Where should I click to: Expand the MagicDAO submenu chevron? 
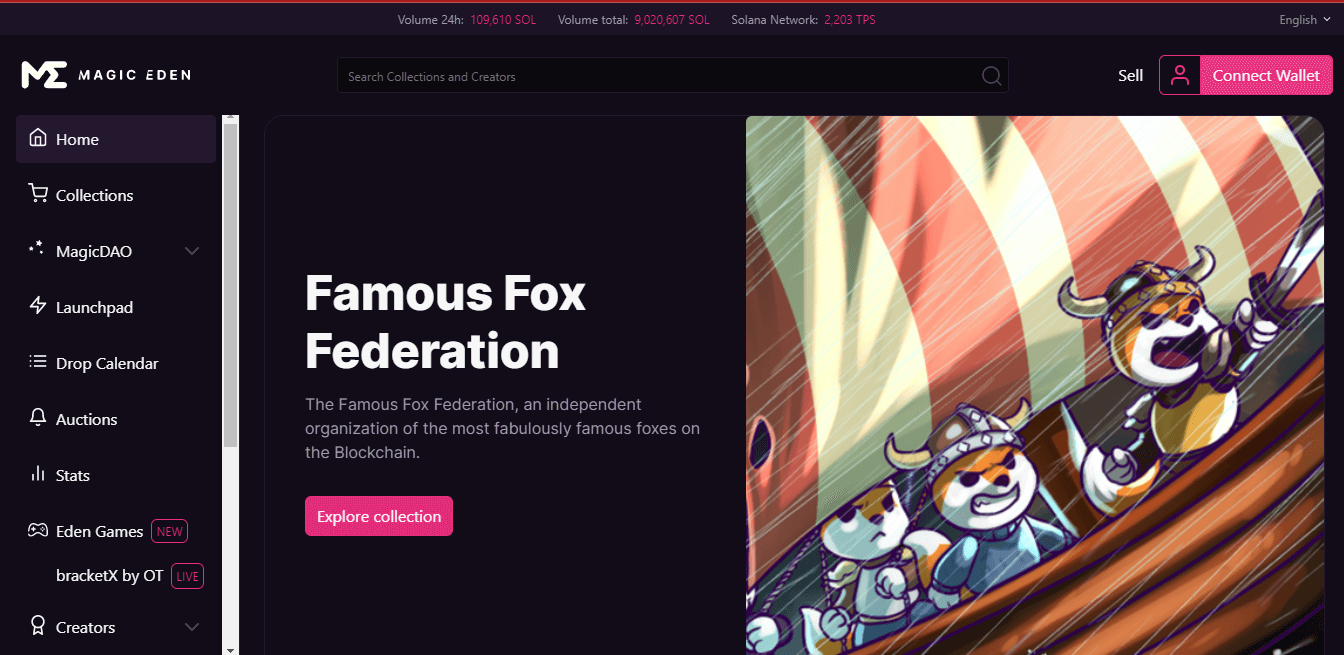pos(193,251)
